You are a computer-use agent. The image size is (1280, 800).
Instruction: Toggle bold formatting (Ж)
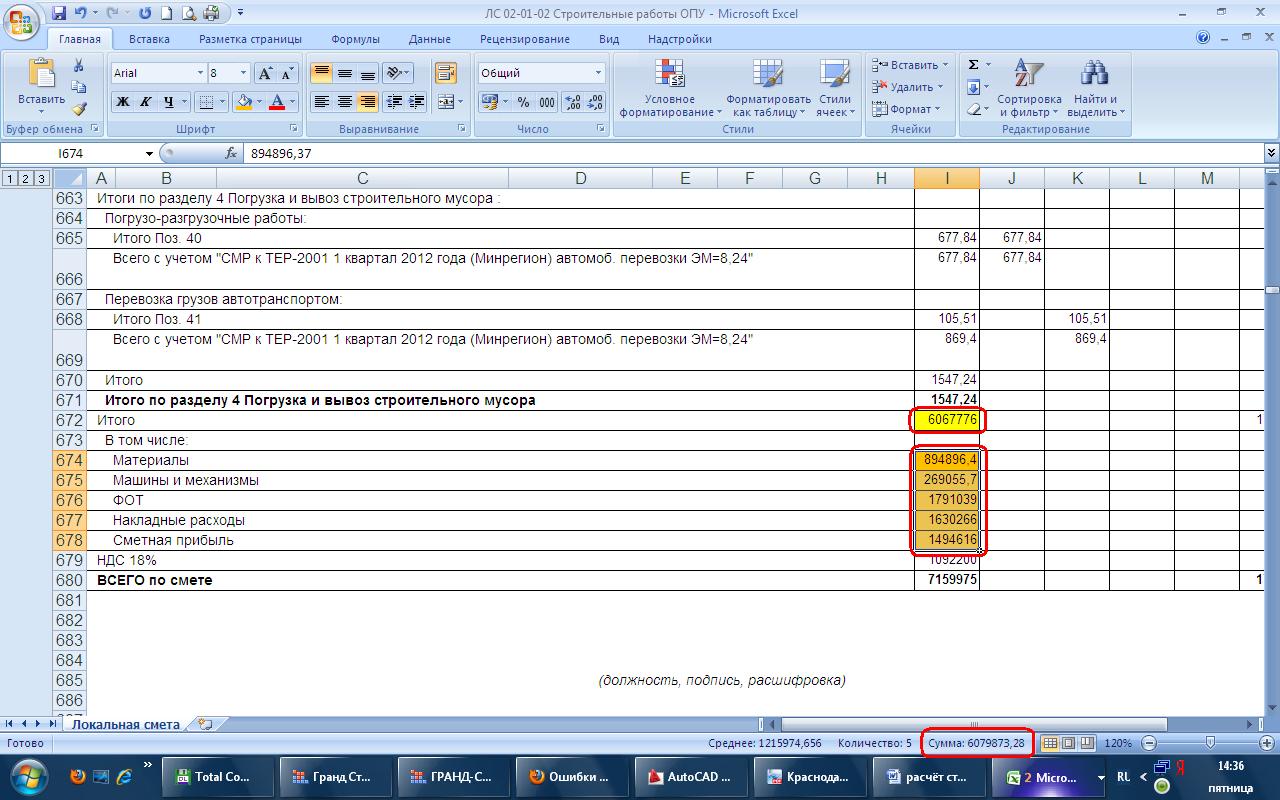pos(123,102)
